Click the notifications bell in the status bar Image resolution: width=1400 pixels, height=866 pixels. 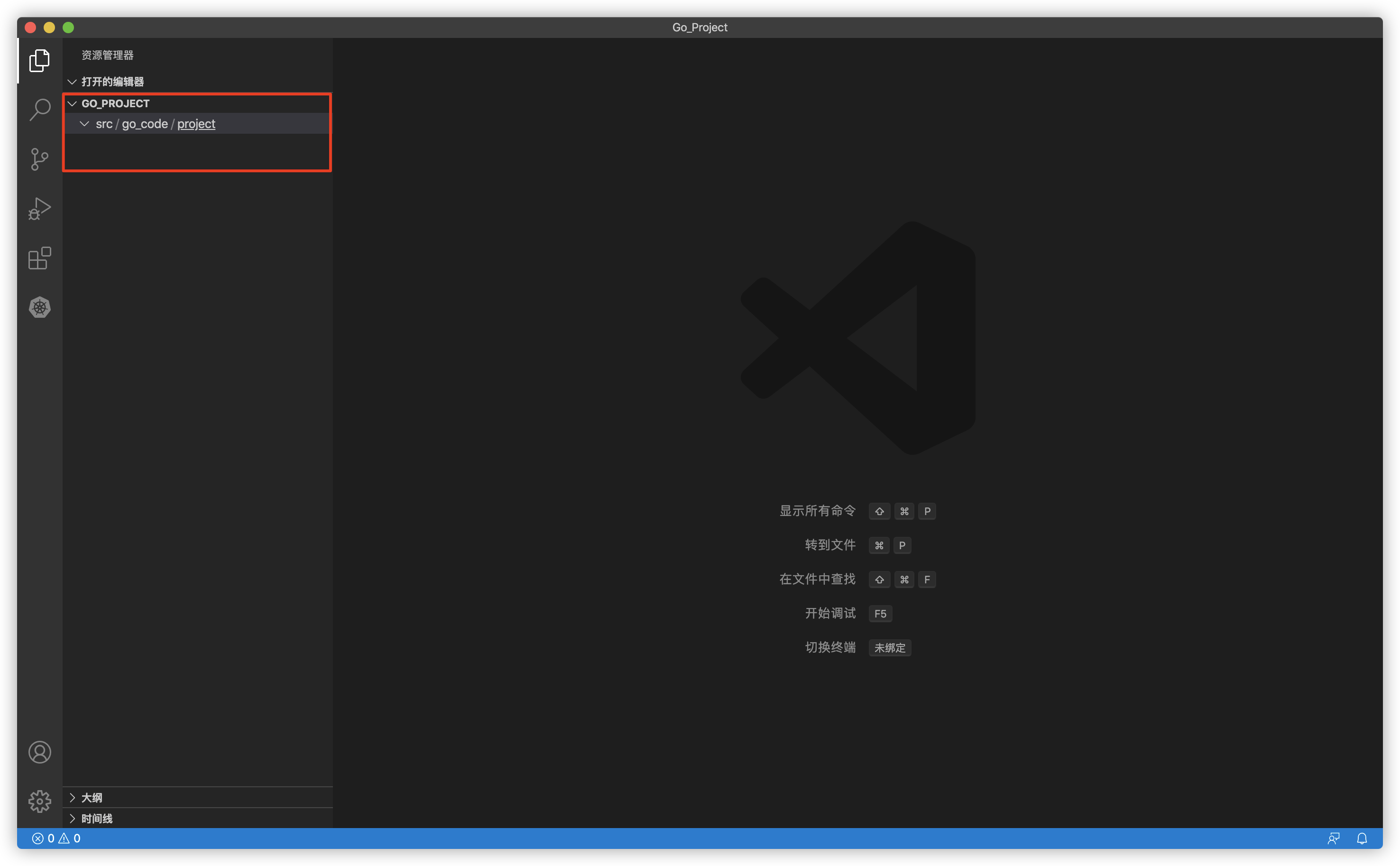[x=1362, y=838]
